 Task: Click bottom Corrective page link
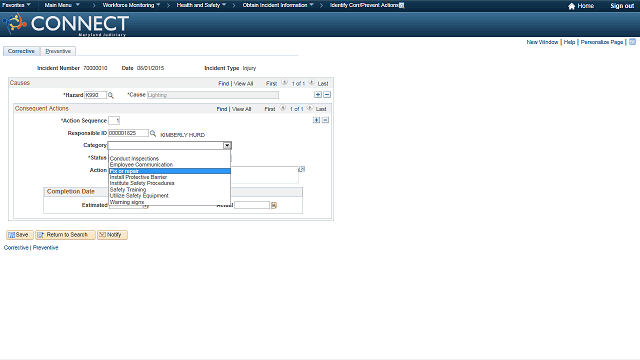tap(16, 248)
